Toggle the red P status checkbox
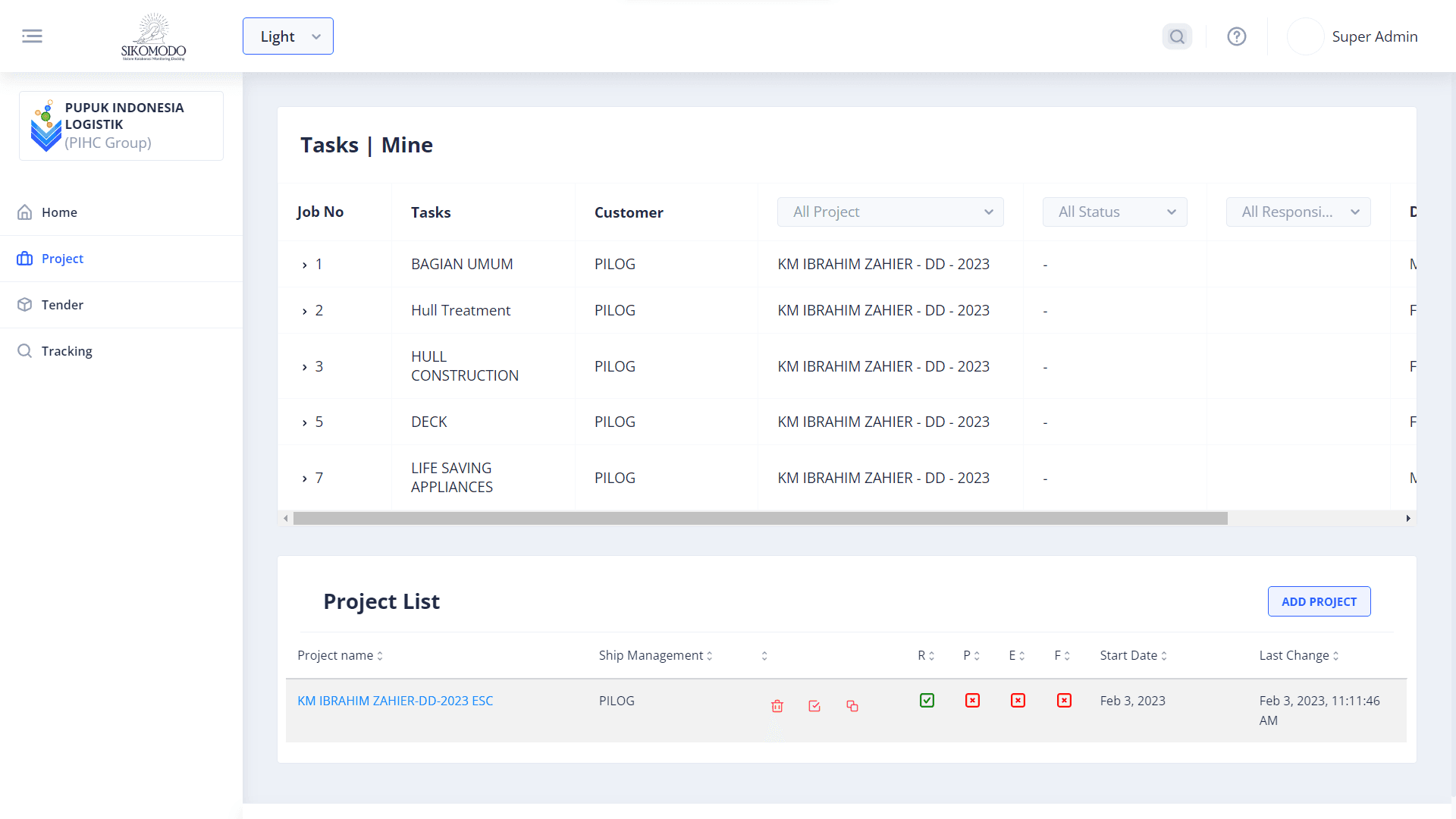 972,701
